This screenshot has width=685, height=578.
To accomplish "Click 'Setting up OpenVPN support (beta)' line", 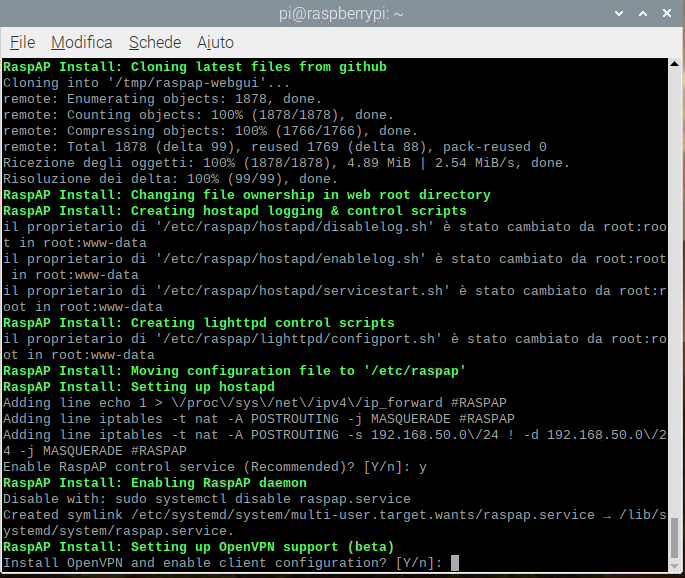I will [x=199, y=547].
